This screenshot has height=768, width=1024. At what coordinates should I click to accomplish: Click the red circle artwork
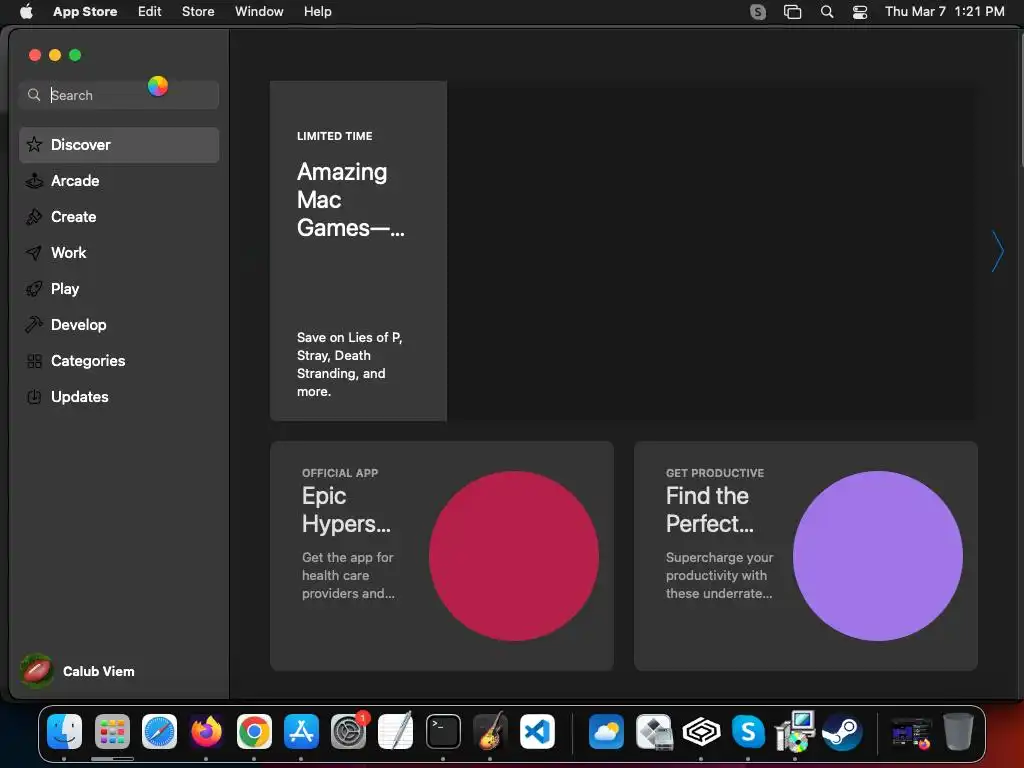514,556
